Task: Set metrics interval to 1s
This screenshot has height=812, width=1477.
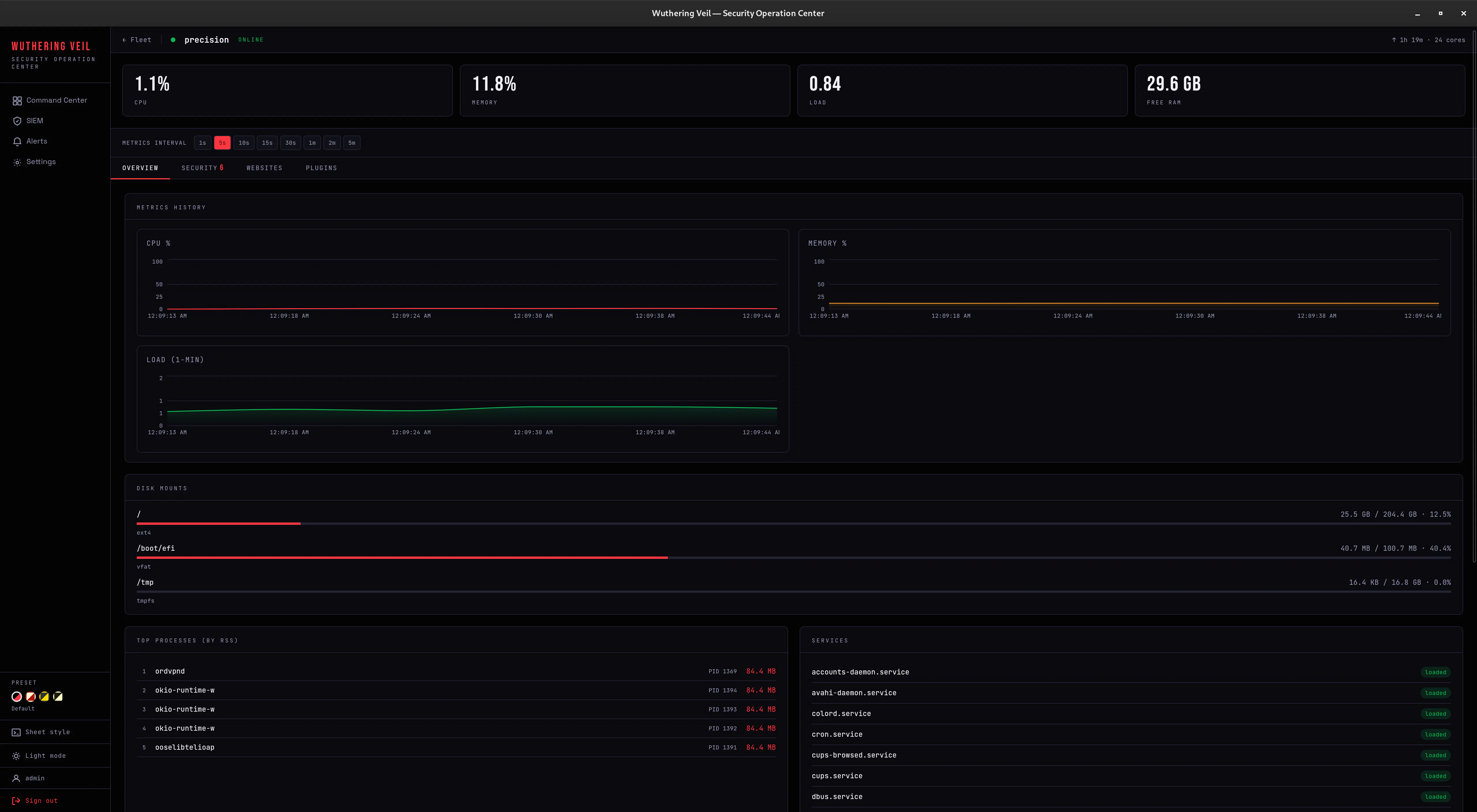Action: pyautogui.click(x=203, y=143)
